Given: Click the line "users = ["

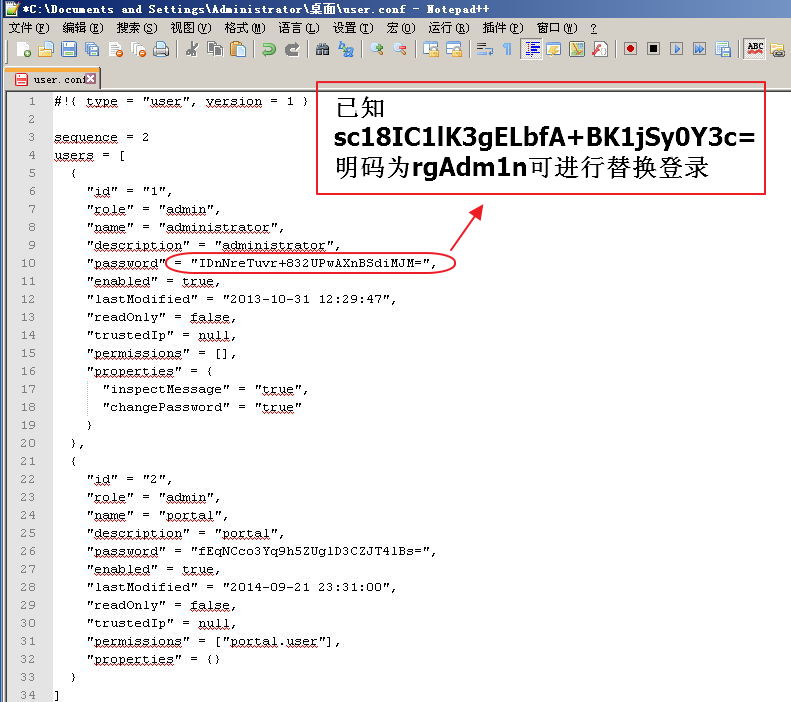Looking at the screenshot, I should (90, 155).
